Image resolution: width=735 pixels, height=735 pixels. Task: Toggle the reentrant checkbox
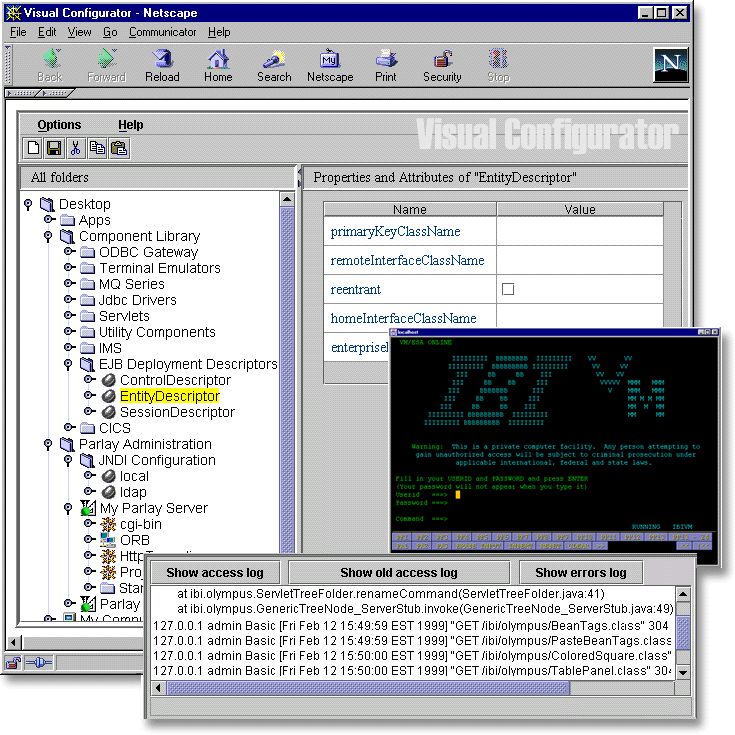[508, 289]
